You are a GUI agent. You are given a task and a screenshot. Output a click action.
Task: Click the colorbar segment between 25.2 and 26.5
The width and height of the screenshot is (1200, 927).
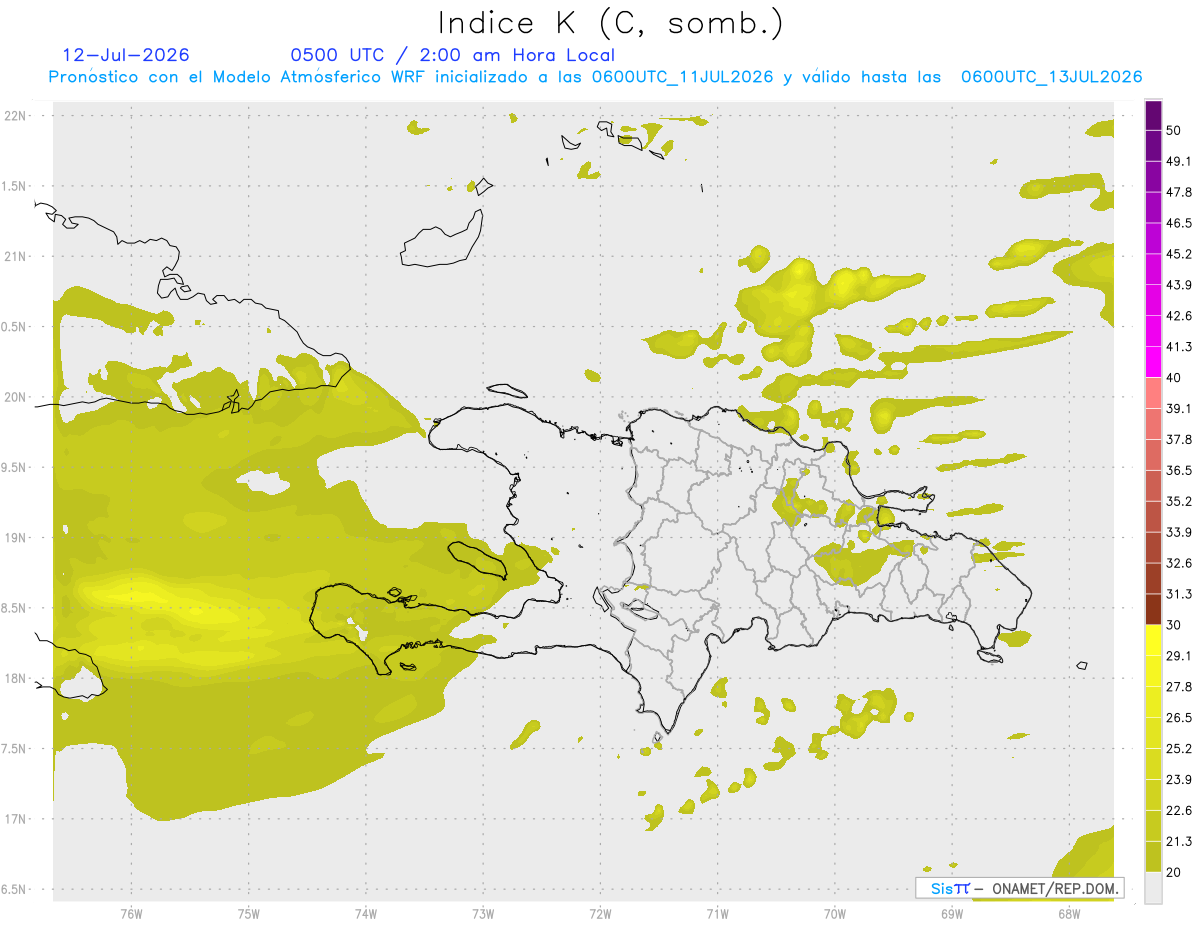click(x=1154, y=733)
